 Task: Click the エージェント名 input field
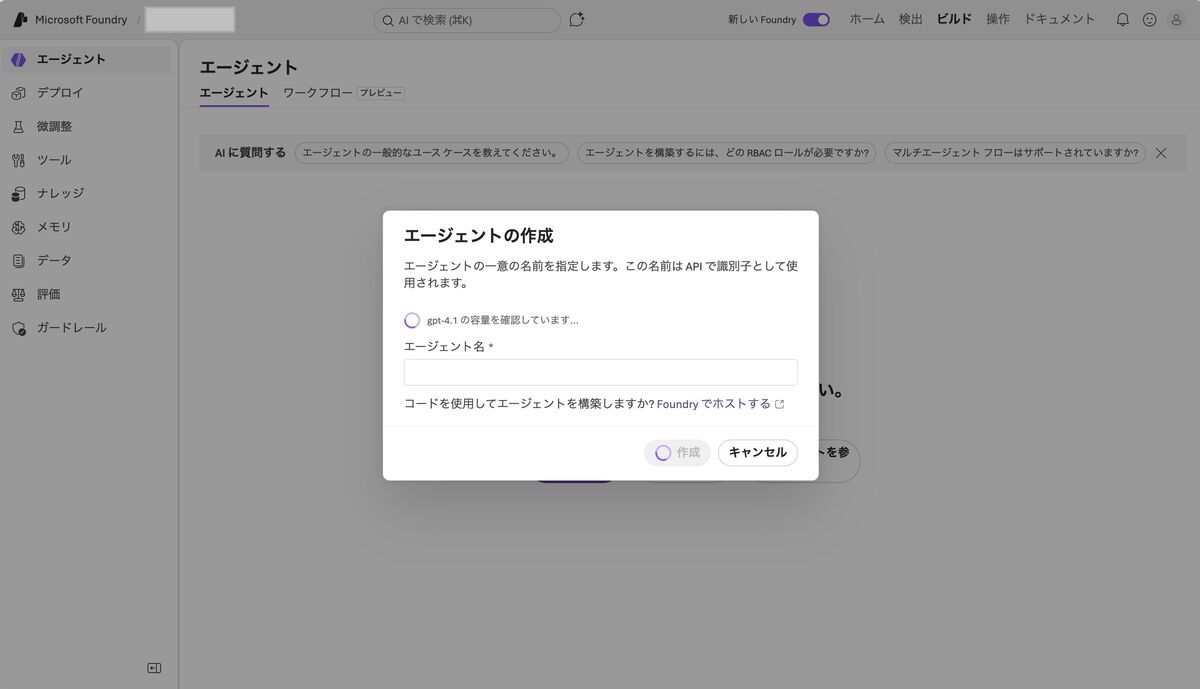pyautogui.click(x=600, y=372)
